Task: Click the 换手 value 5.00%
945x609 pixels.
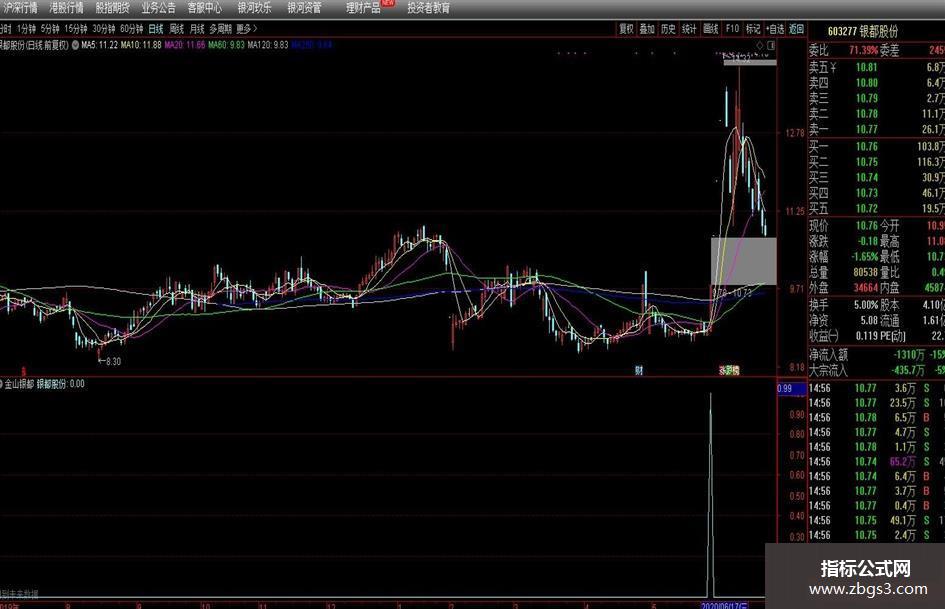Action: tap(865, 305)
